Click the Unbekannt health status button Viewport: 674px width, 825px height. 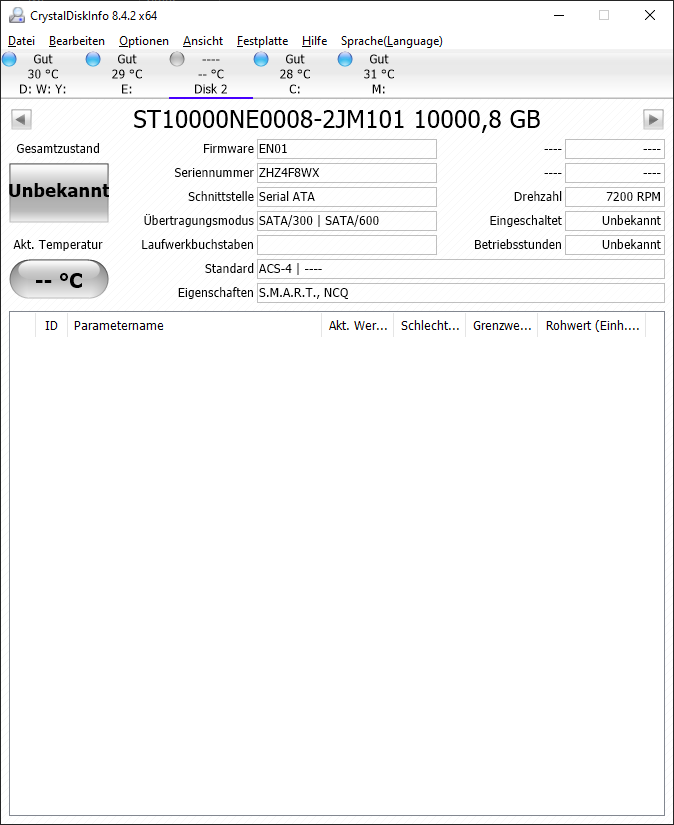59,193
